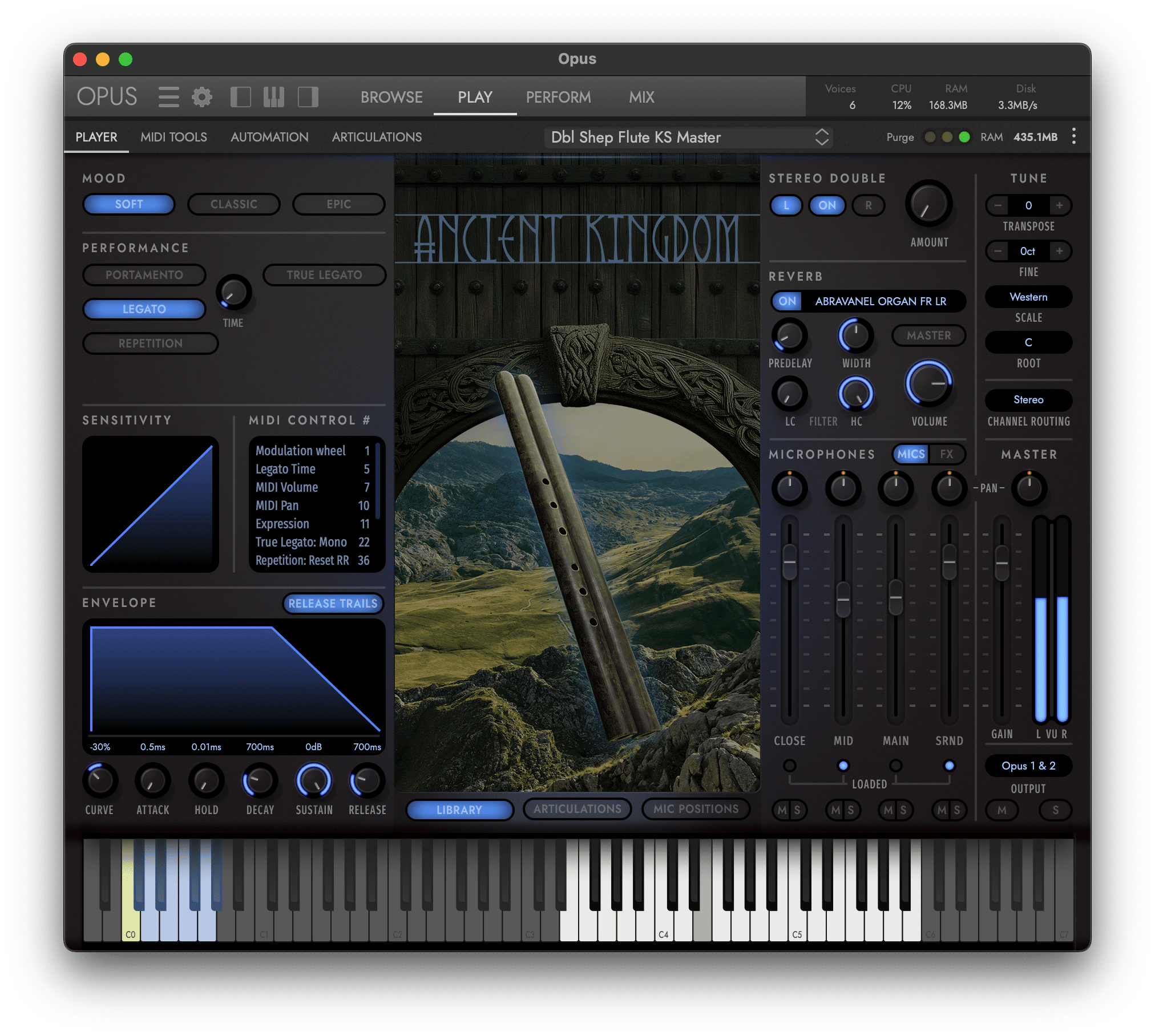Screen dimensions: 1155x1036
Task: Switch microphones section to FX
Action: [x=947, y=454]
